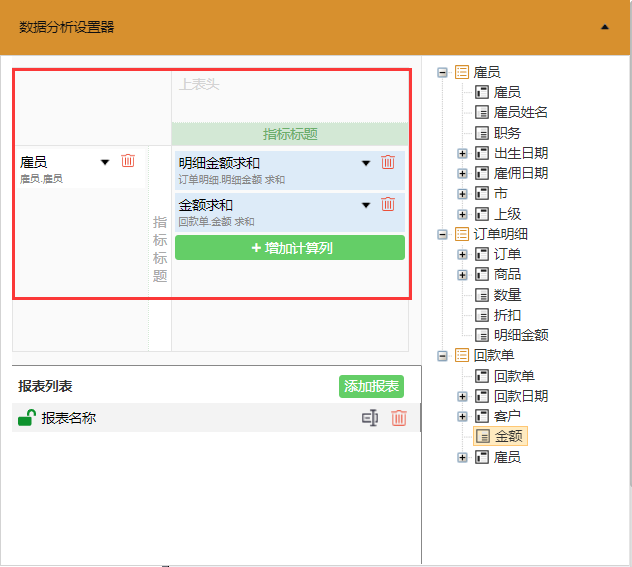This screenshot has height=567, width=632.
Task: Click the vertical 指标标题 label
Action: tap(160, 249)
